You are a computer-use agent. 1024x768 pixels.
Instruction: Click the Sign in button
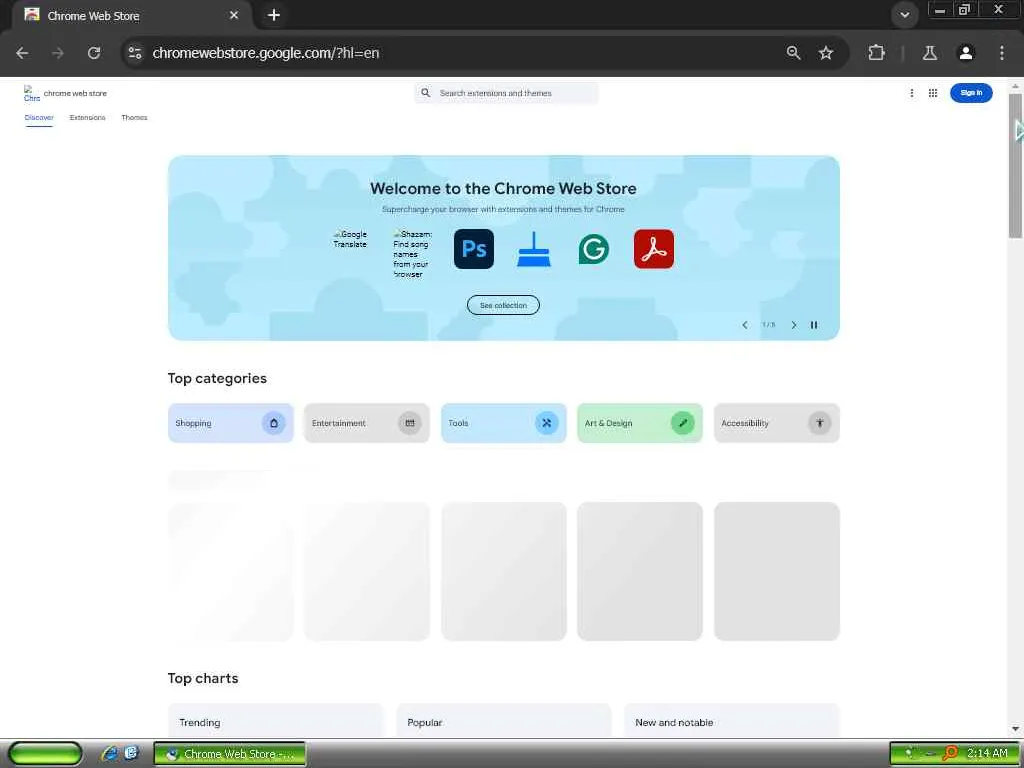(x=971, y=93)
